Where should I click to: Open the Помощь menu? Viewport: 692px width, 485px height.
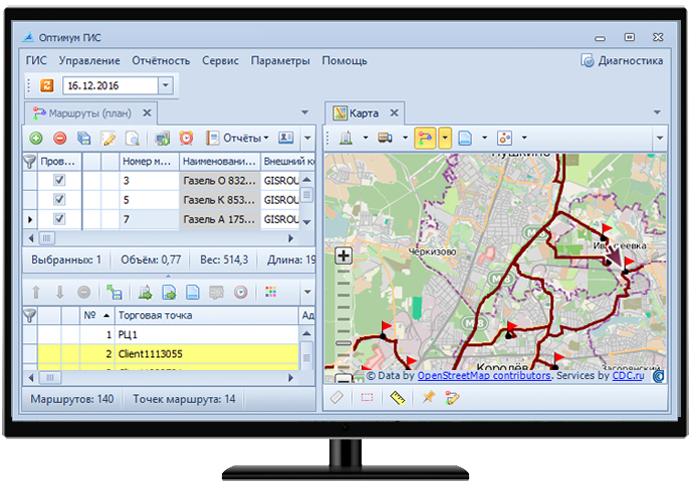coord(345,60)
